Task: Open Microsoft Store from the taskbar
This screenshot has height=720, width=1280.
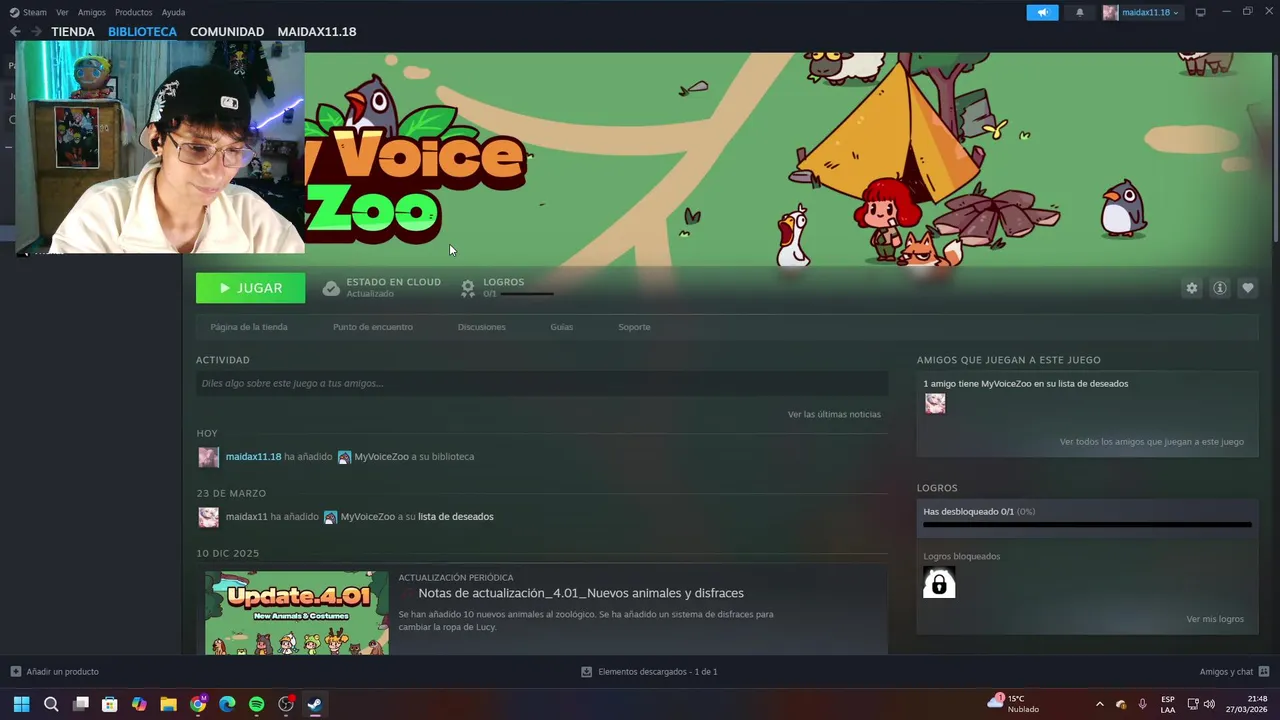Action: point(110,704)
